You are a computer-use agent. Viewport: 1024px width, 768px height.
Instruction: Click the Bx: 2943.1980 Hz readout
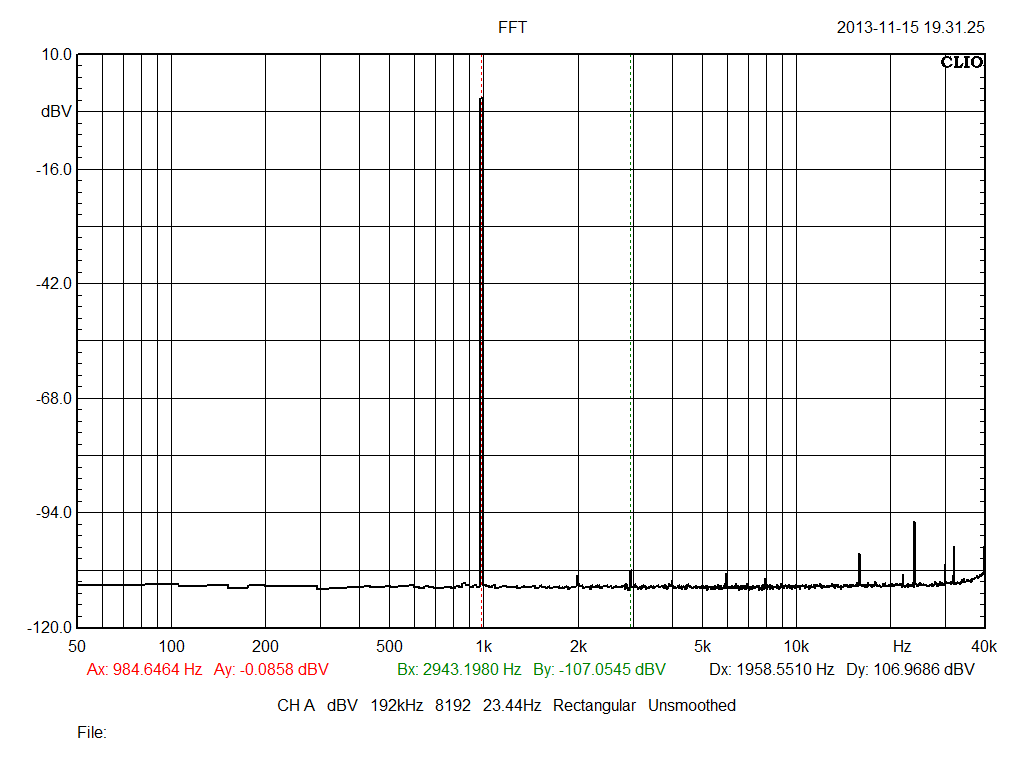pos(459,669)
